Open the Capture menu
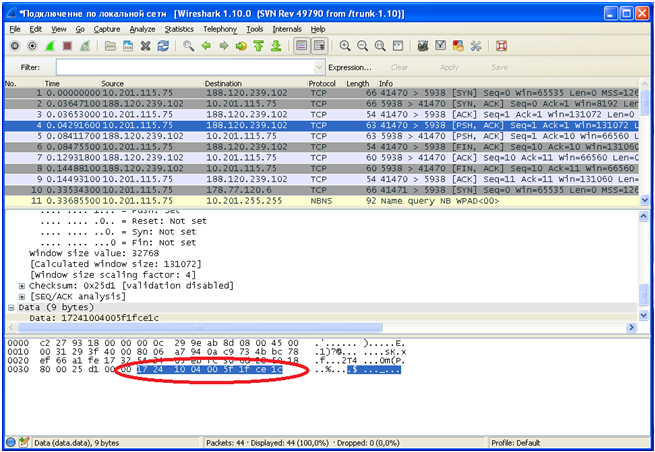This screenshot has width=655, height=452. (107, 29)
